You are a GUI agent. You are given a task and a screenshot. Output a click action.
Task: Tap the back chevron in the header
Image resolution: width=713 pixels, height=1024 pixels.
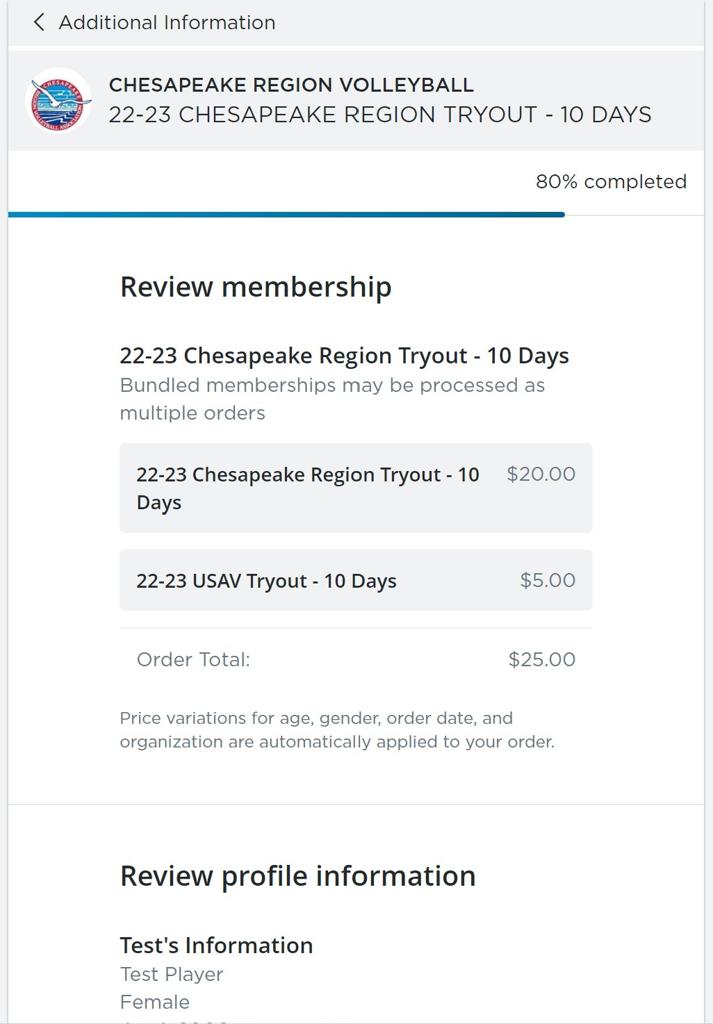38,22
